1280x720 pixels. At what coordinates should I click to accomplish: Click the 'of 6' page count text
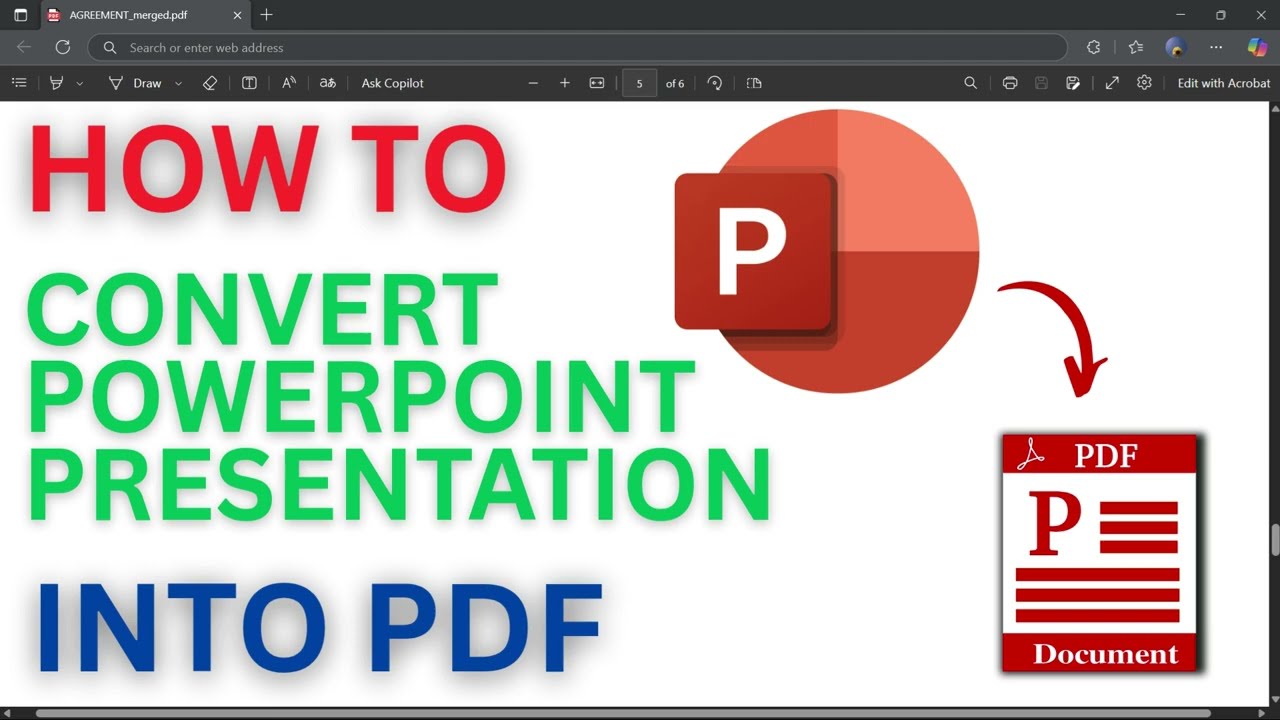pyautogui.click(x=675, y=83)
